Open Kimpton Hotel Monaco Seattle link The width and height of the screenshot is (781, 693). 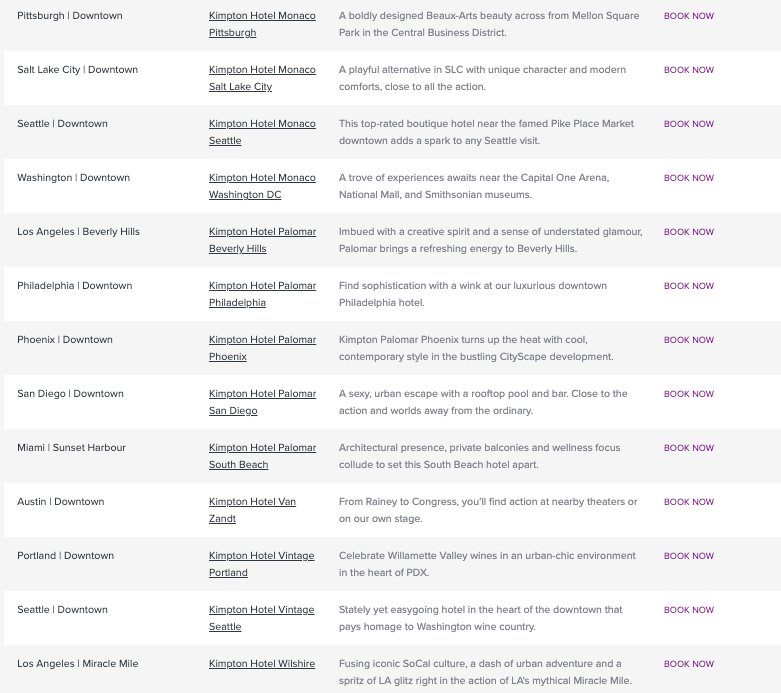click(262, 132)
